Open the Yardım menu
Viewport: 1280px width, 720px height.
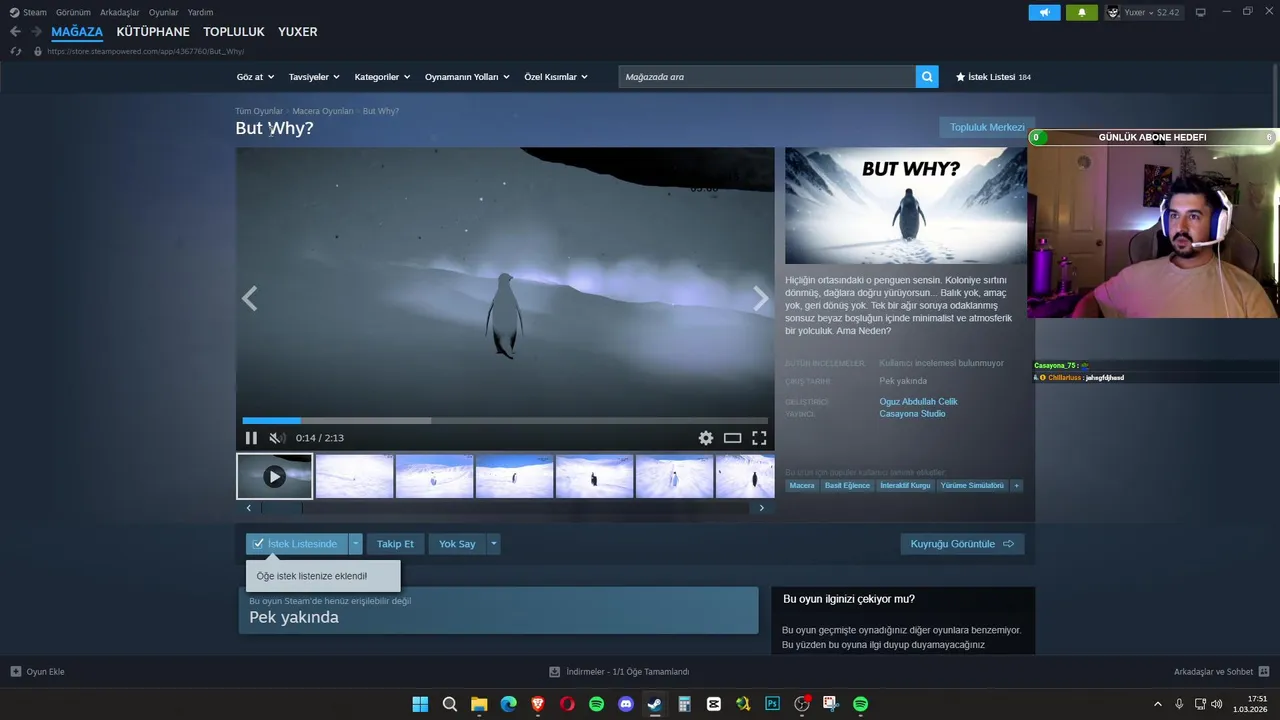(x=200, y=12)
